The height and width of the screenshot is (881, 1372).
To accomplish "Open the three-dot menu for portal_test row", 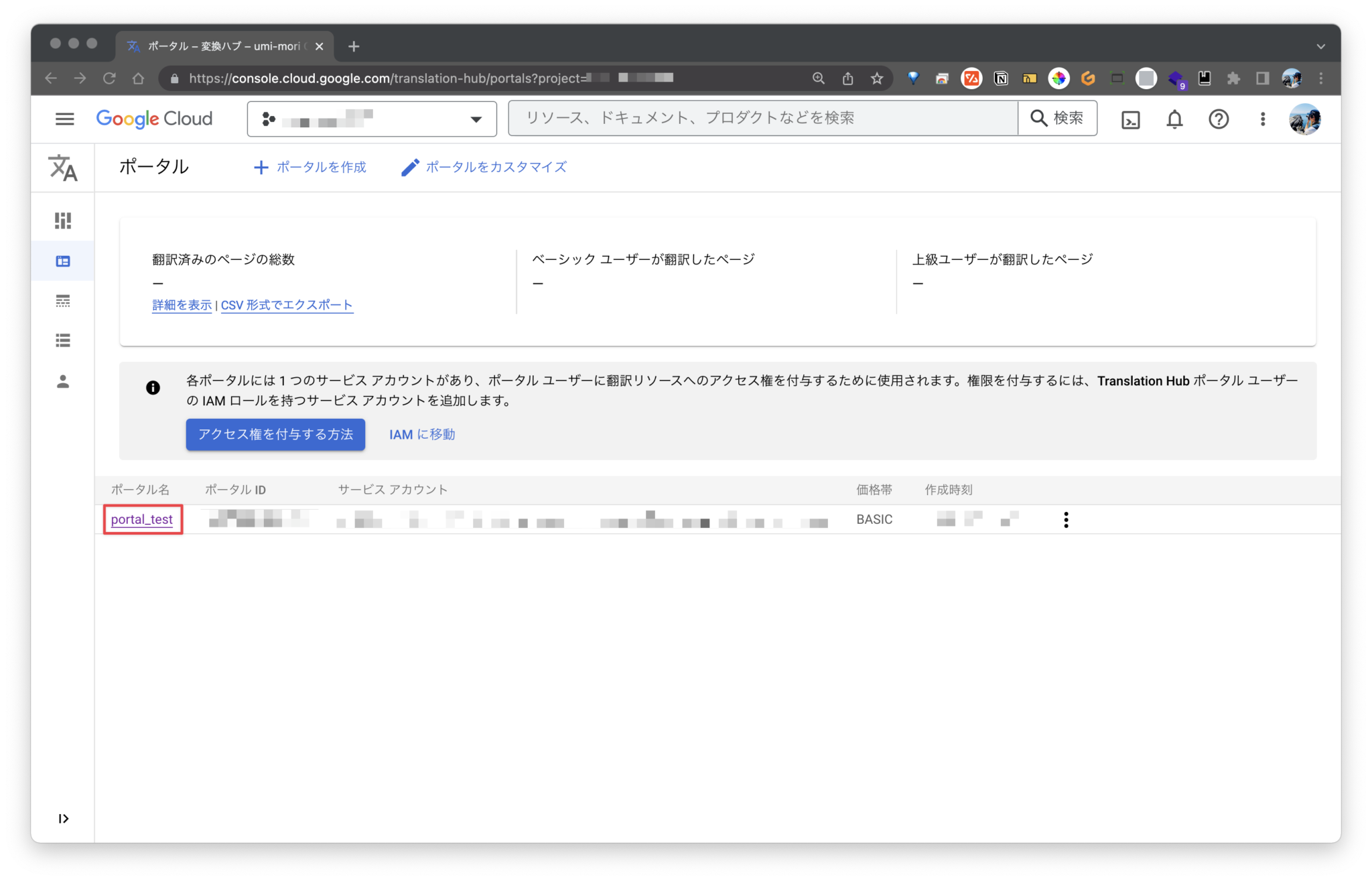I will 1065,519.
